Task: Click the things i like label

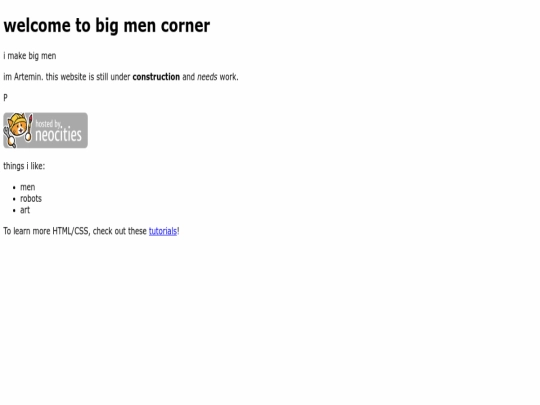Action: (x=24, y=166)
